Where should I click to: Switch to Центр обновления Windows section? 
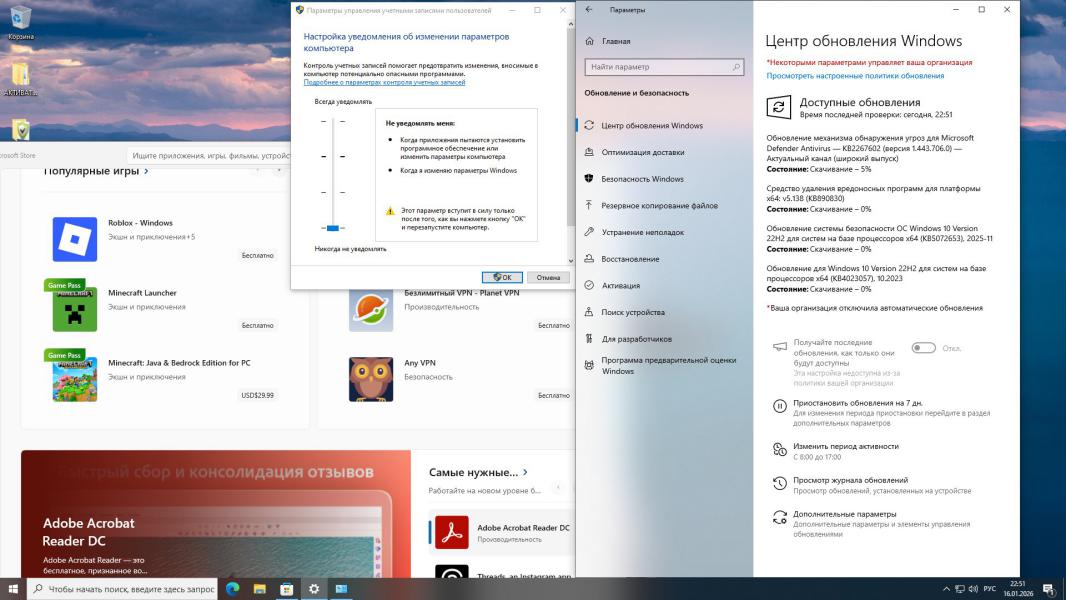[651, 126]
